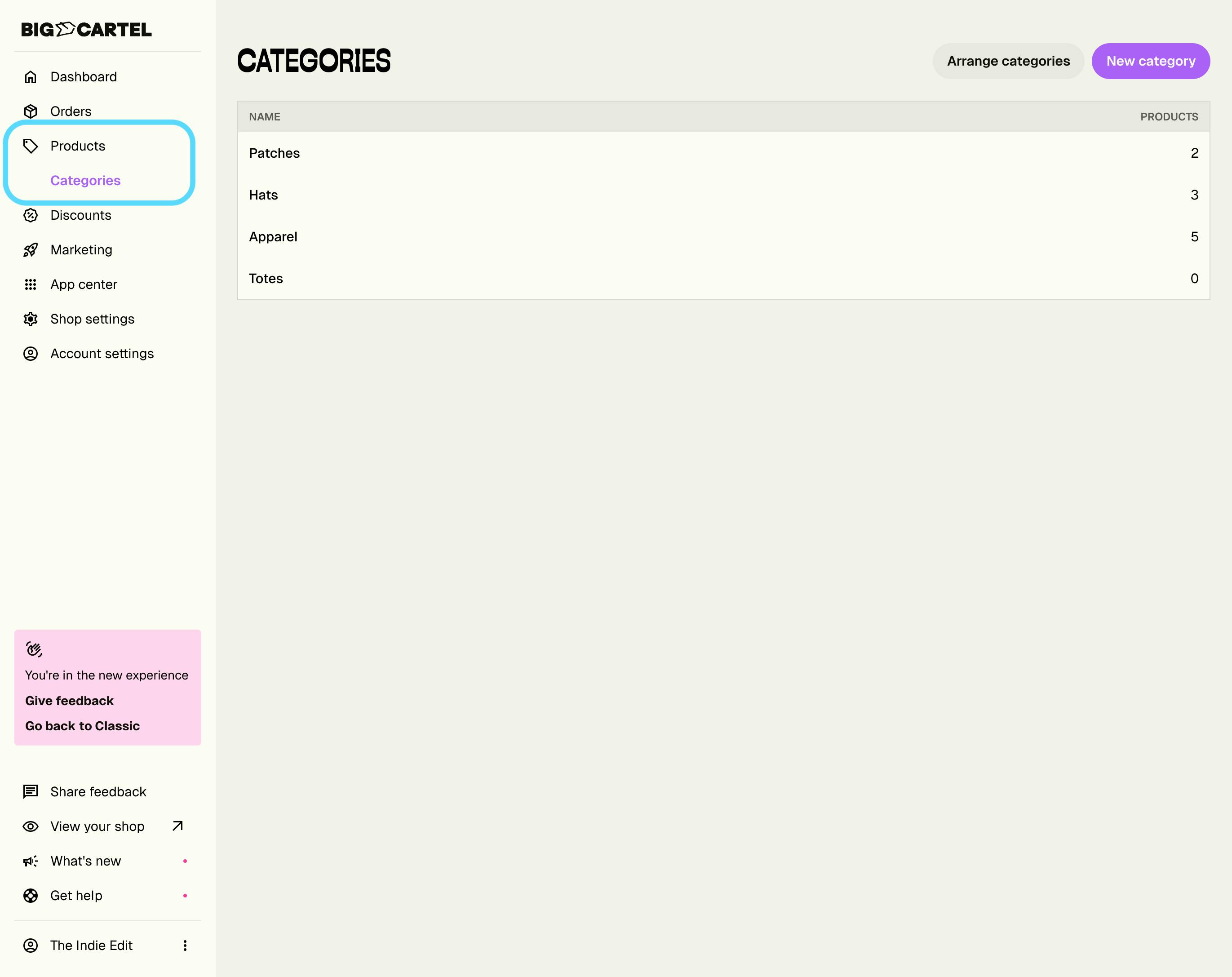
Task: Click the Account settings person icon
Action: (x=30, y=354)
